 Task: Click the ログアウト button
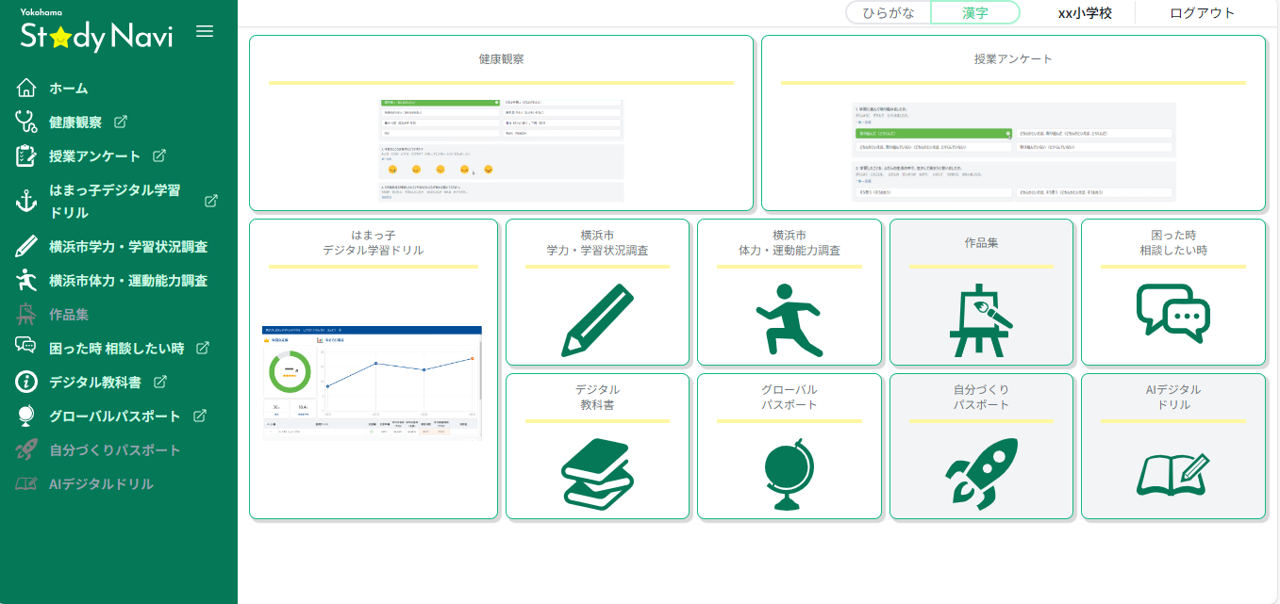(1202, 13)
